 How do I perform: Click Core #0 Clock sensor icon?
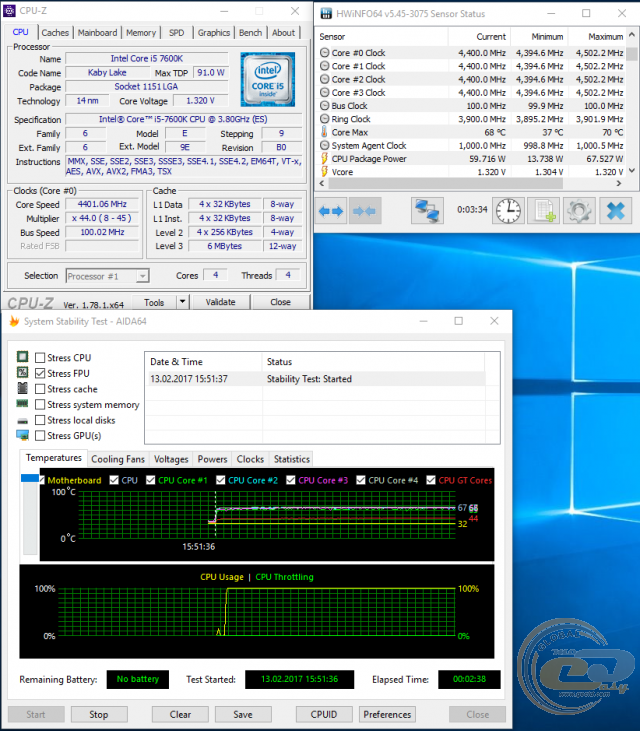324,53
